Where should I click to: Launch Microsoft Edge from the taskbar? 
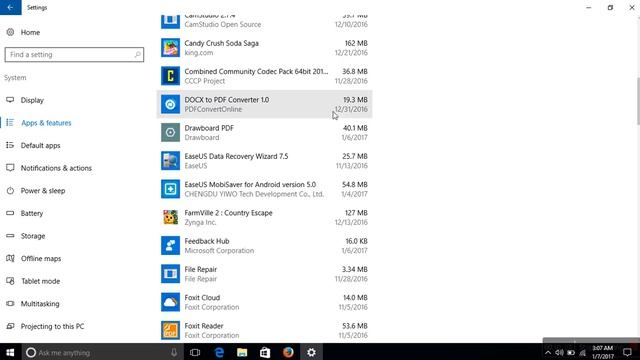219,352
